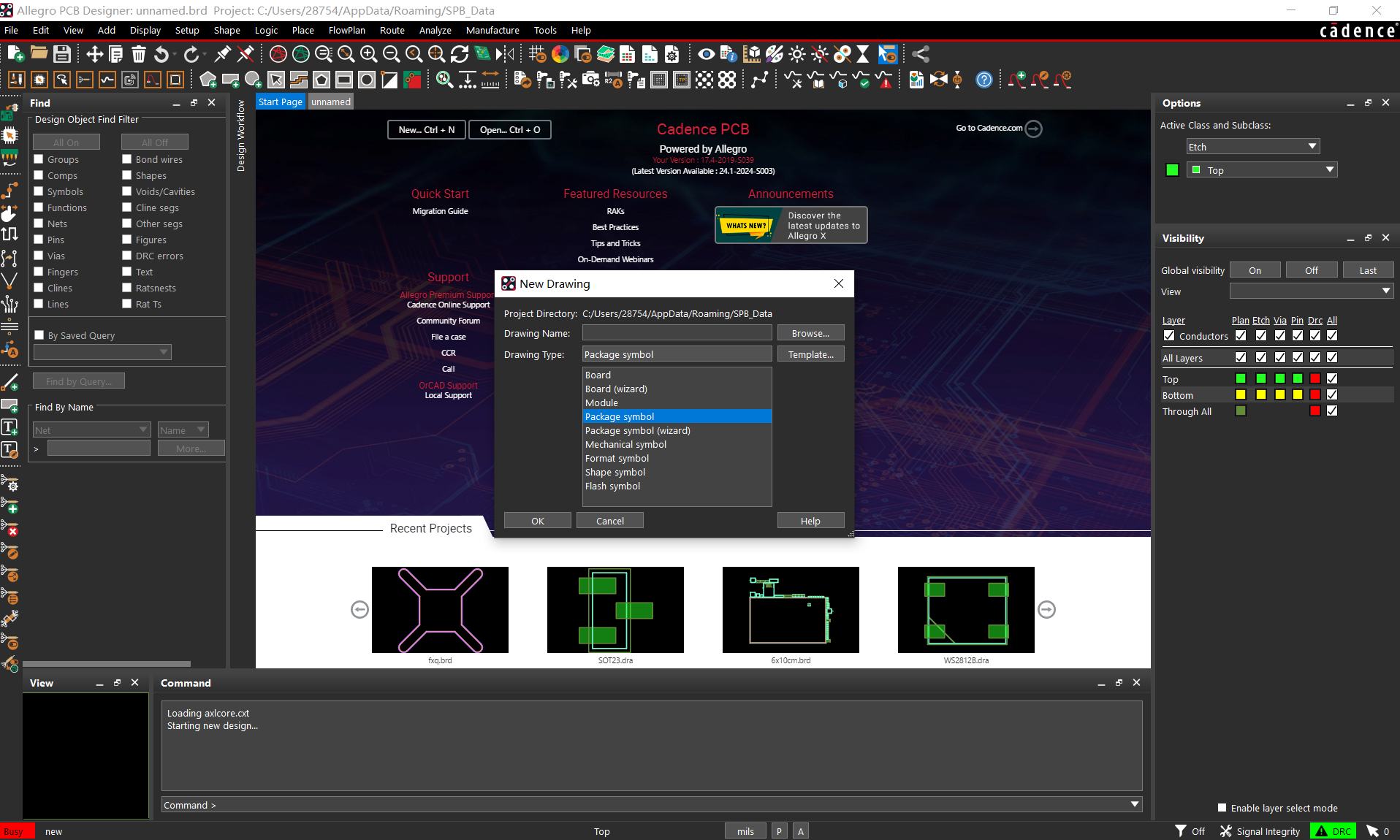Open the Manufacture menu
Image resolution: width=1400 pixels, height=840 pixels.
(x=492, y=30)
